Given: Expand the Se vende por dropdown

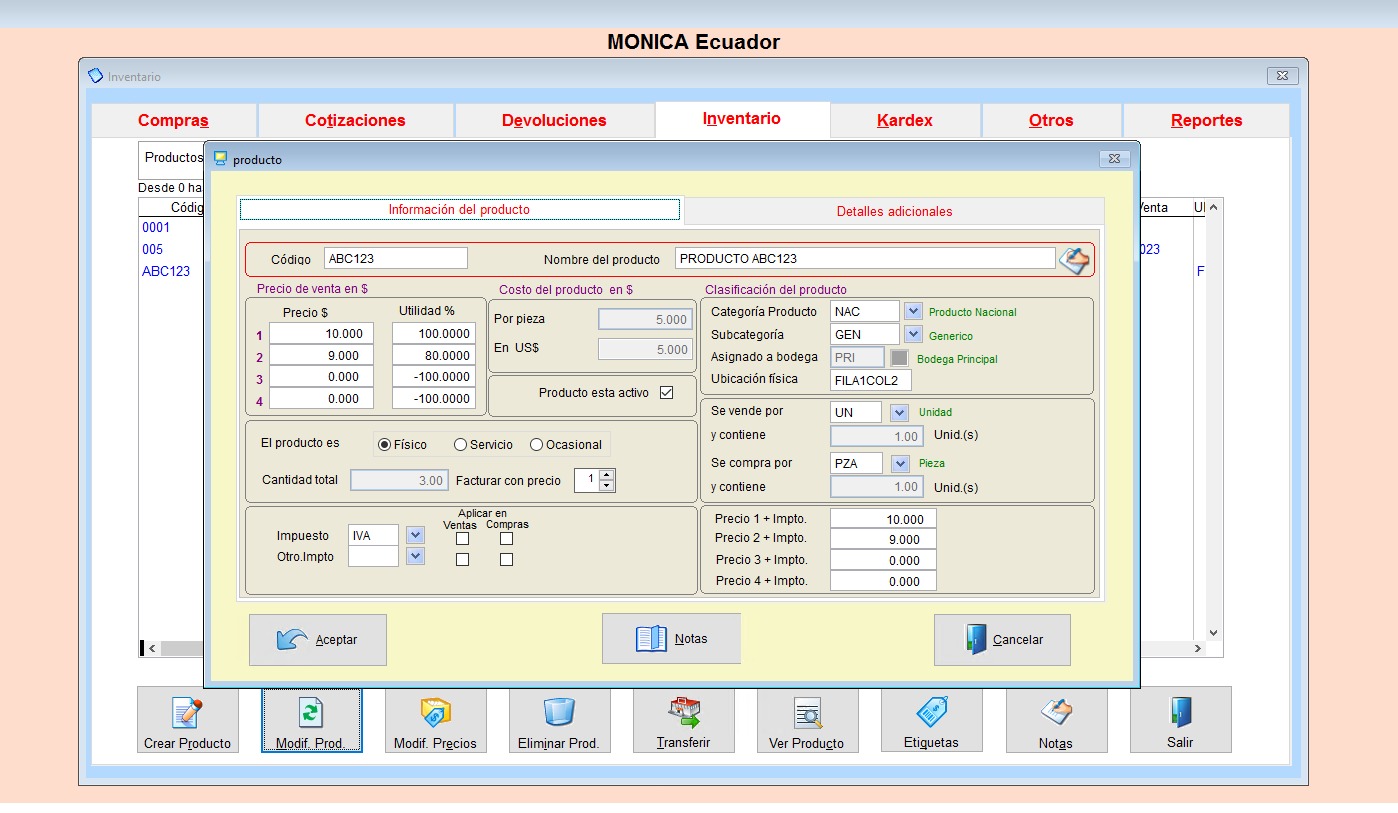Looking at the screenshot, I should pos(897,411).
